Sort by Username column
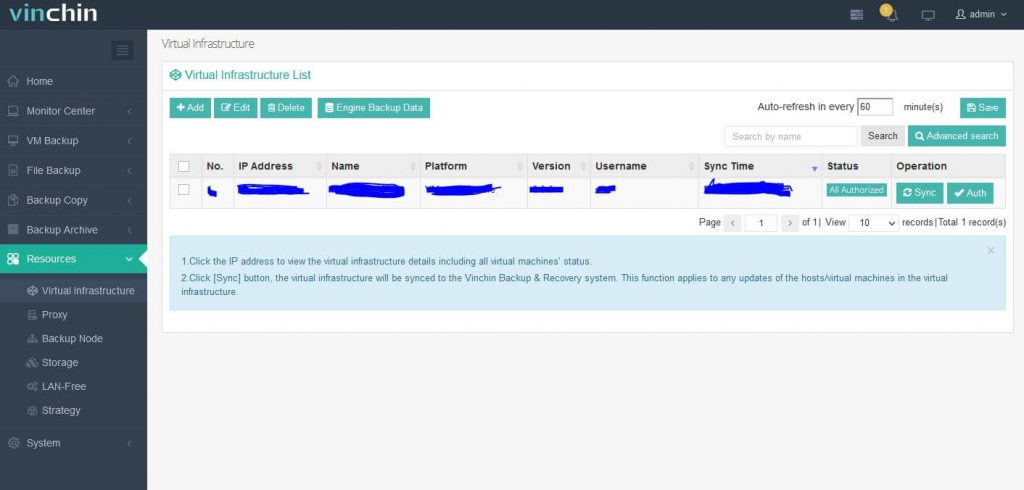The height and width of the screenshot is (490, 1024). pos(645,166)
